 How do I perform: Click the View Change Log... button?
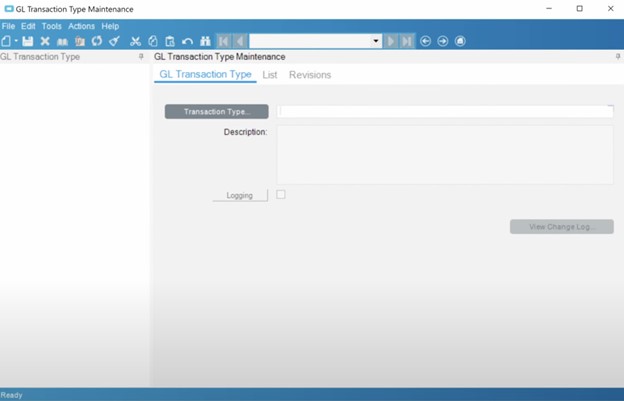(562, 227)
